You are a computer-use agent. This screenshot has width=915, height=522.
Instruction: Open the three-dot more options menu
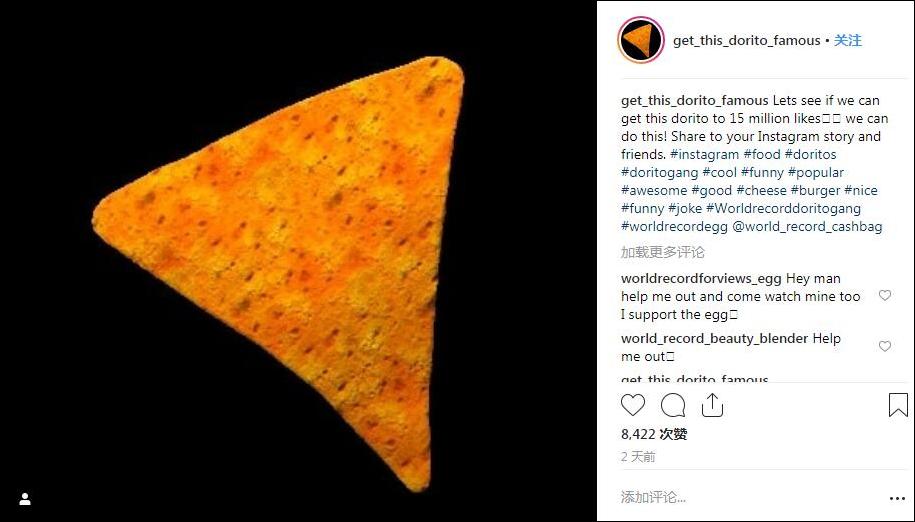897,498
